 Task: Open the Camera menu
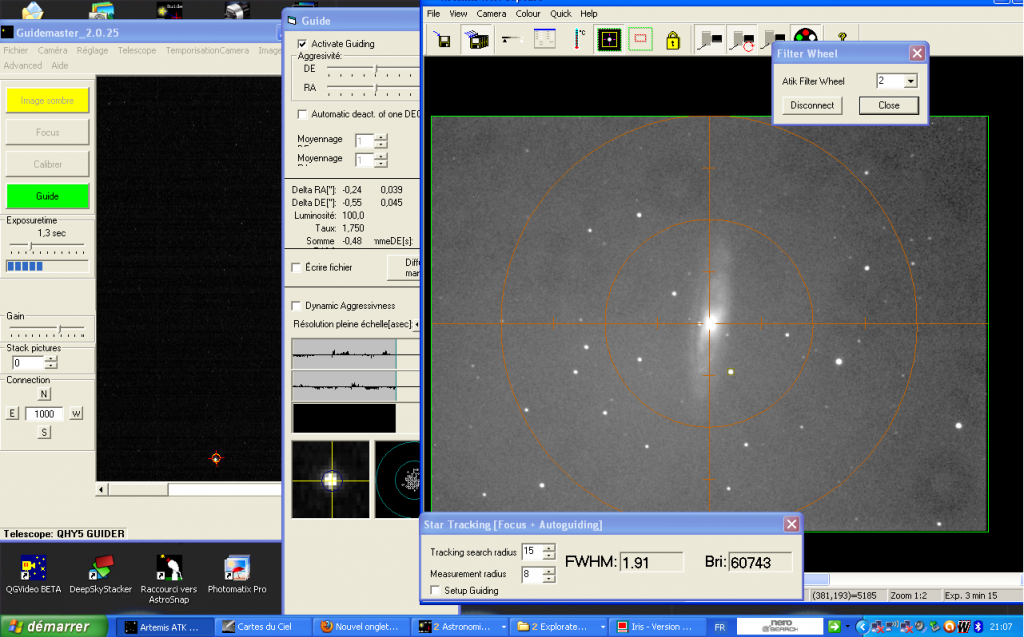(491, 14)
